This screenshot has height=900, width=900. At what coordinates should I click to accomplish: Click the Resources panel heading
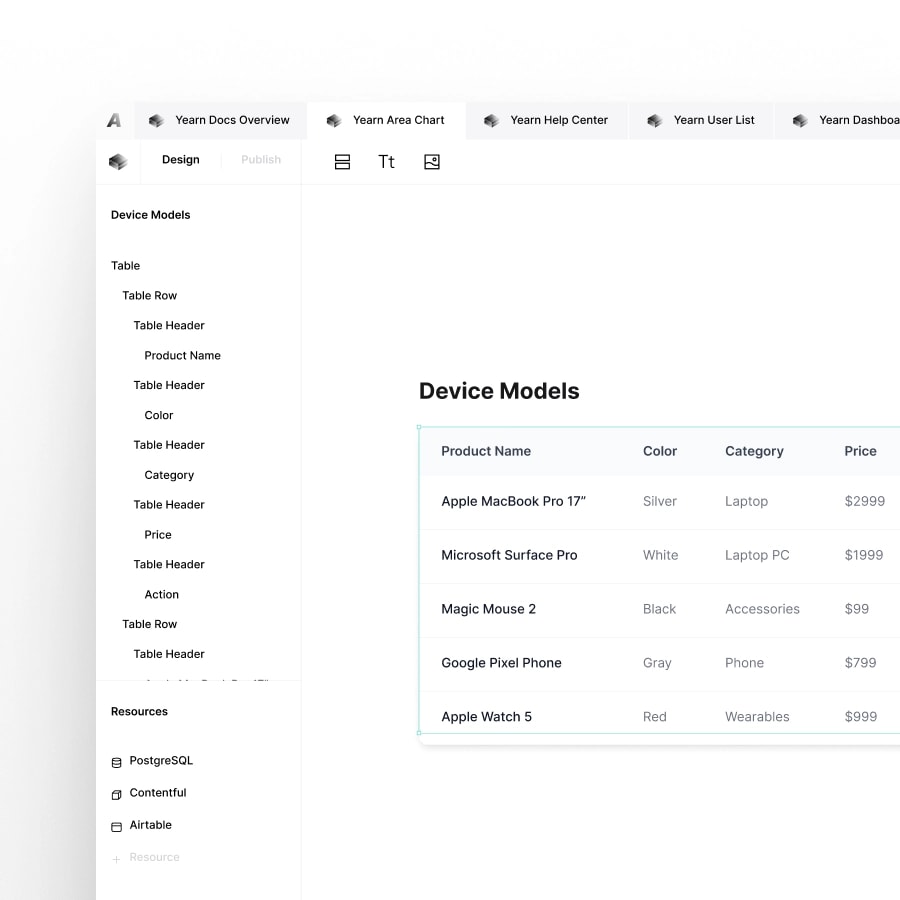(139, 711)
